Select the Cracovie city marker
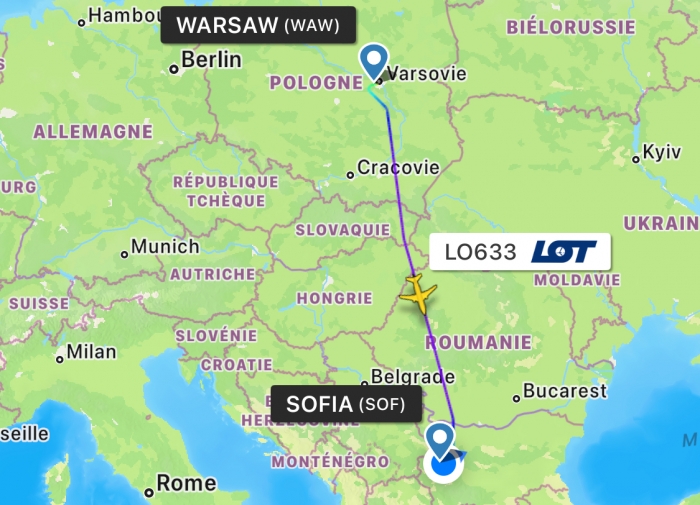Viewport: 700px width, 505px height. [x=350, y=175]
